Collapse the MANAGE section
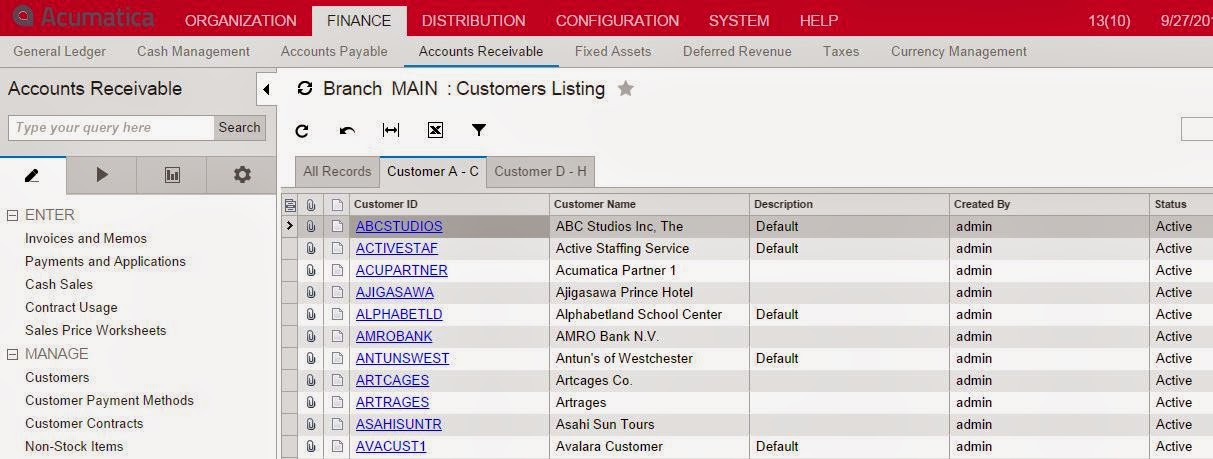Image resolution: width=1213 pixels, height=459 pixels. coord(13,354)
